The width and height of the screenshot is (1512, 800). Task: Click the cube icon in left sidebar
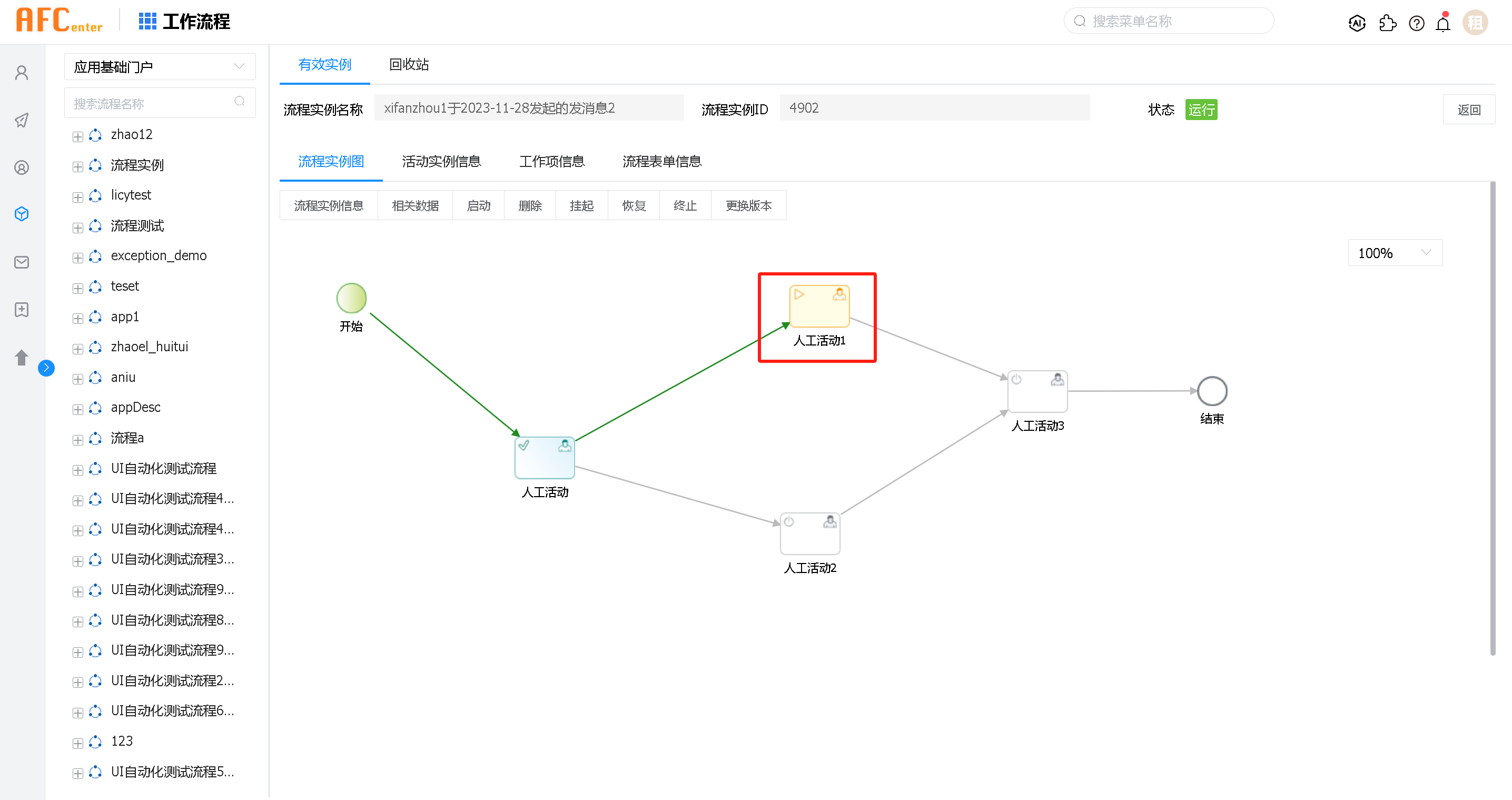[22, 214]
